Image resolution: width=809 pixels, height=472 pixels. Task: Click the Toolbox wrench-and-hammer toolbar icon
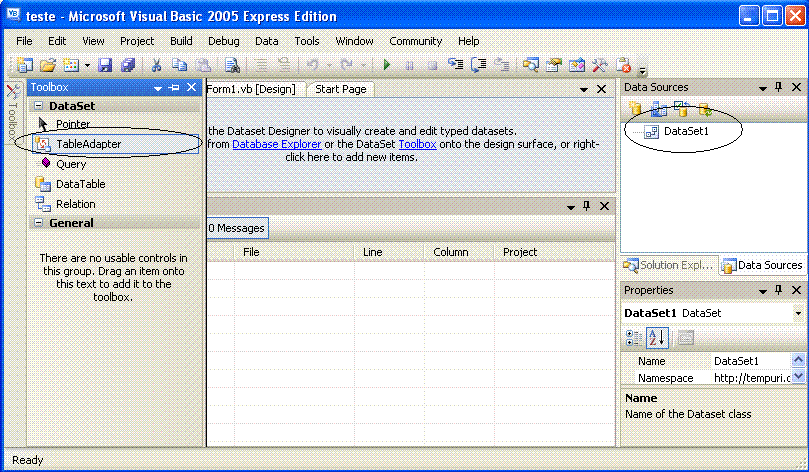(600, 65)
